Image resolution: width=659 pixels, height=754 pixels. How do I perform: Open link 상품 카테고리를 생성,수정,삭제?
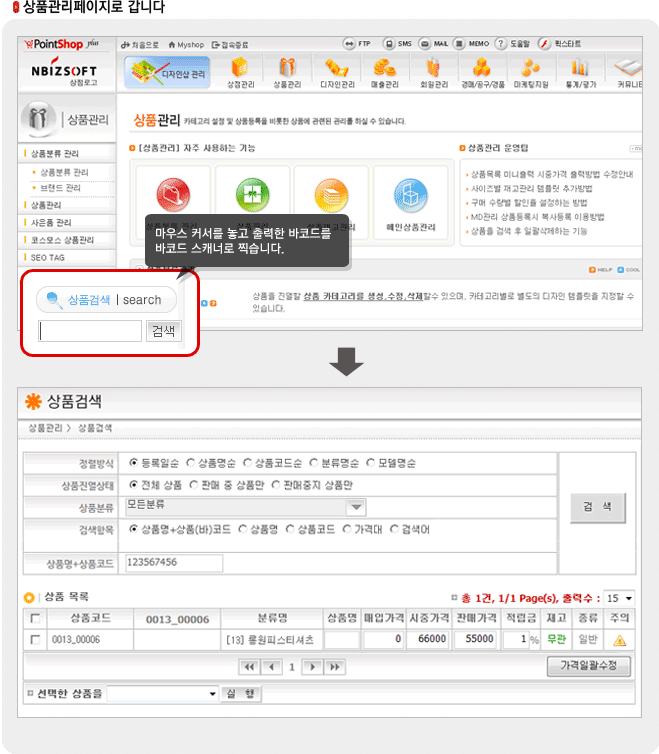[363, 296]
